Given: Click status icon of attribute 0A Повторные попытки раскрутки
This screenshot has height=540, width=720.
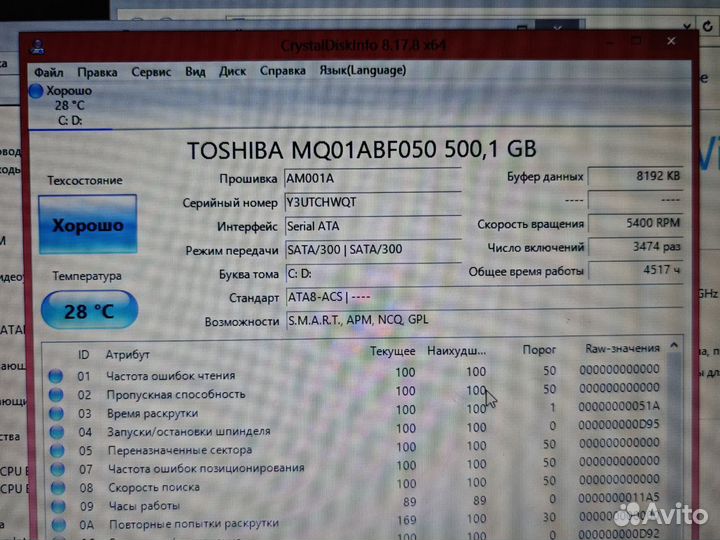Looking at the screenshot, I should pos(59,524).
